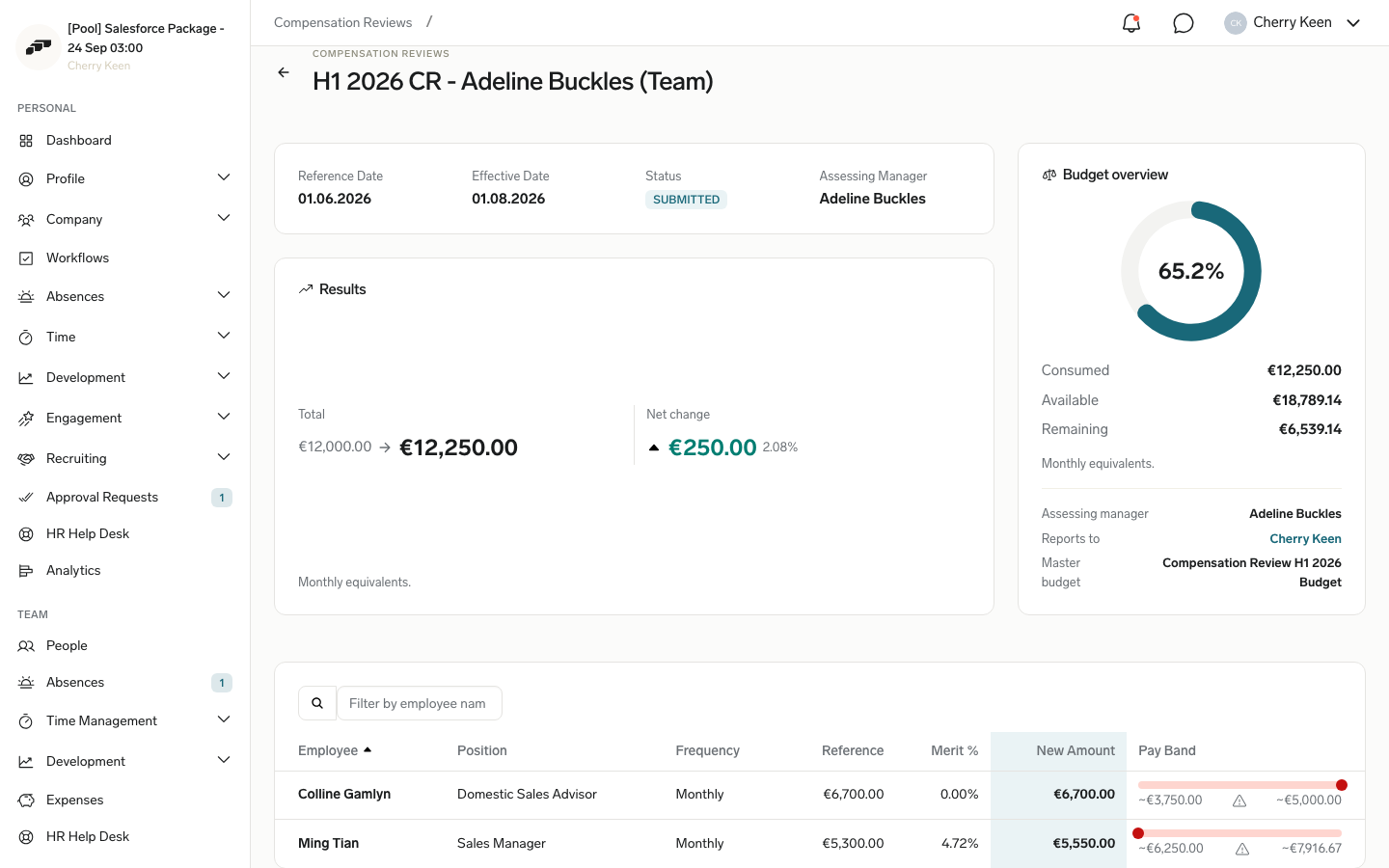Image resolution: width=1389 pixels, height=868 pixels.
Task: Click the Time clock icon
Action: (x=26, y=338)
